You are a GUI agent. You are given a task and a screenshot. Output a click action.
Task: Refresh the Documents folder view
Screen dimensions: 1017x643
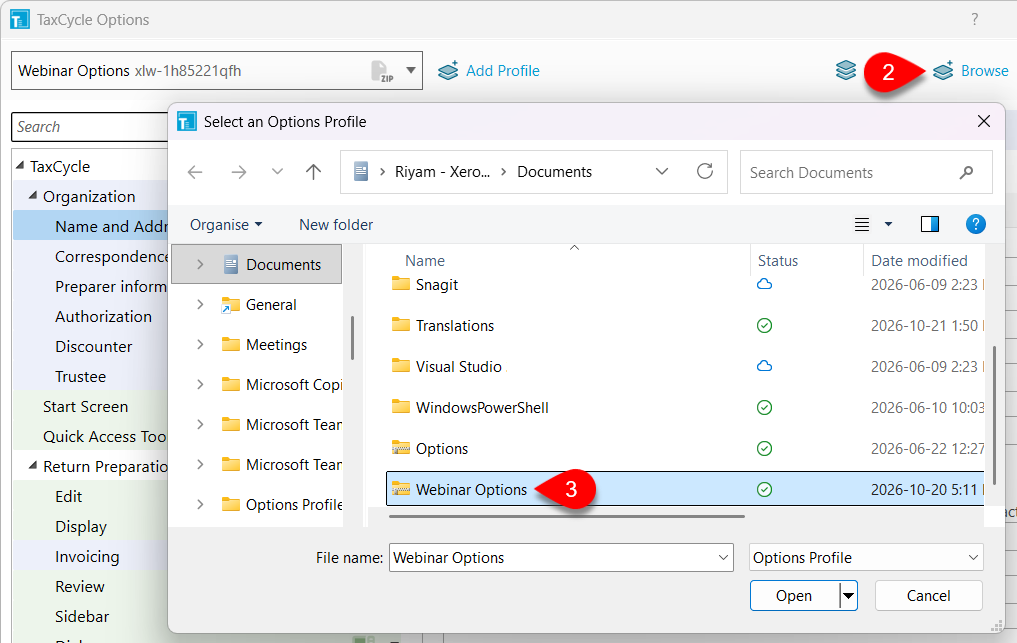click(705, 171)
